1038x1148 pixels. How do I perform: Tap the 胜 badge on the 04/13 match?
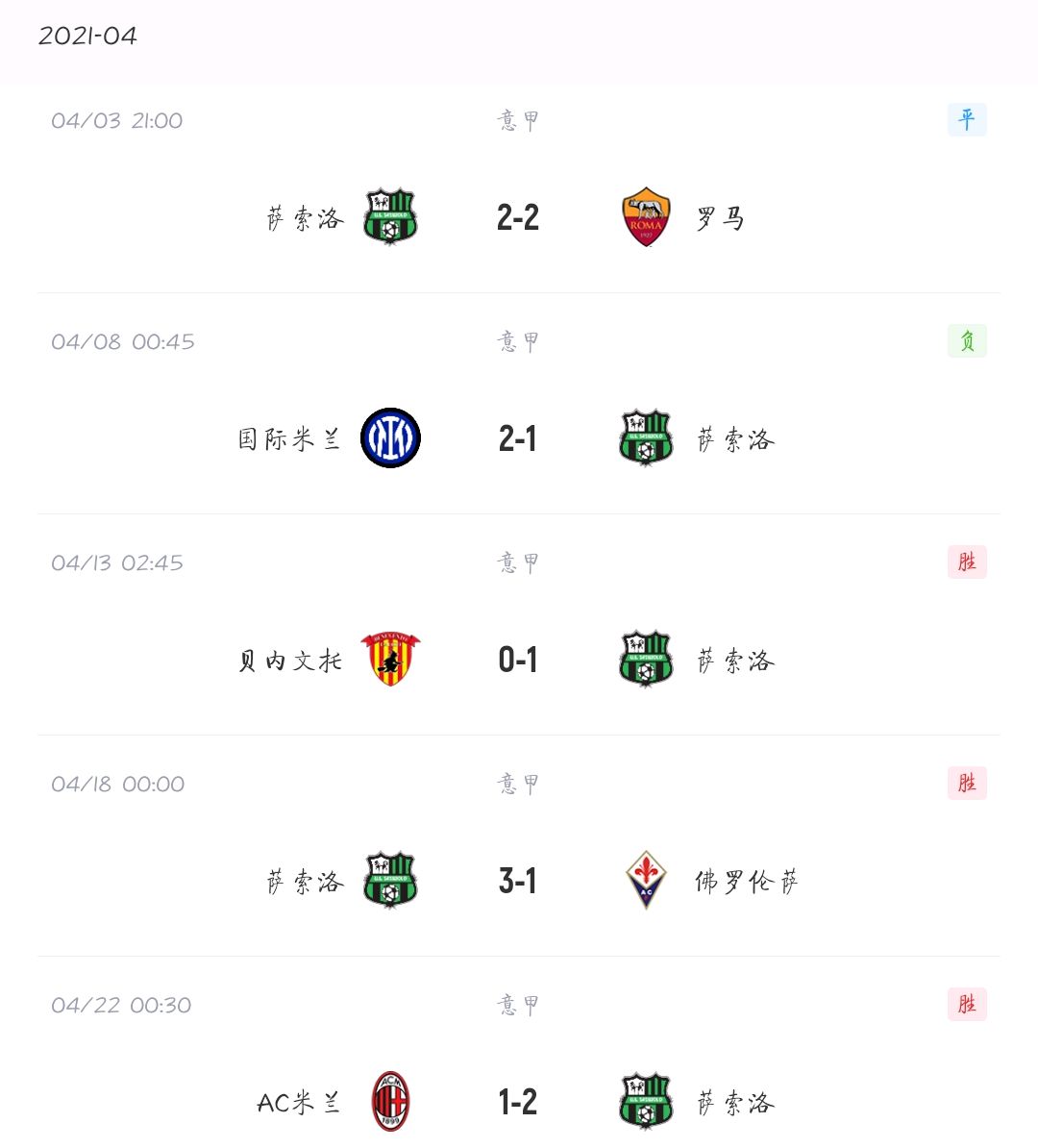coord(967,562)
